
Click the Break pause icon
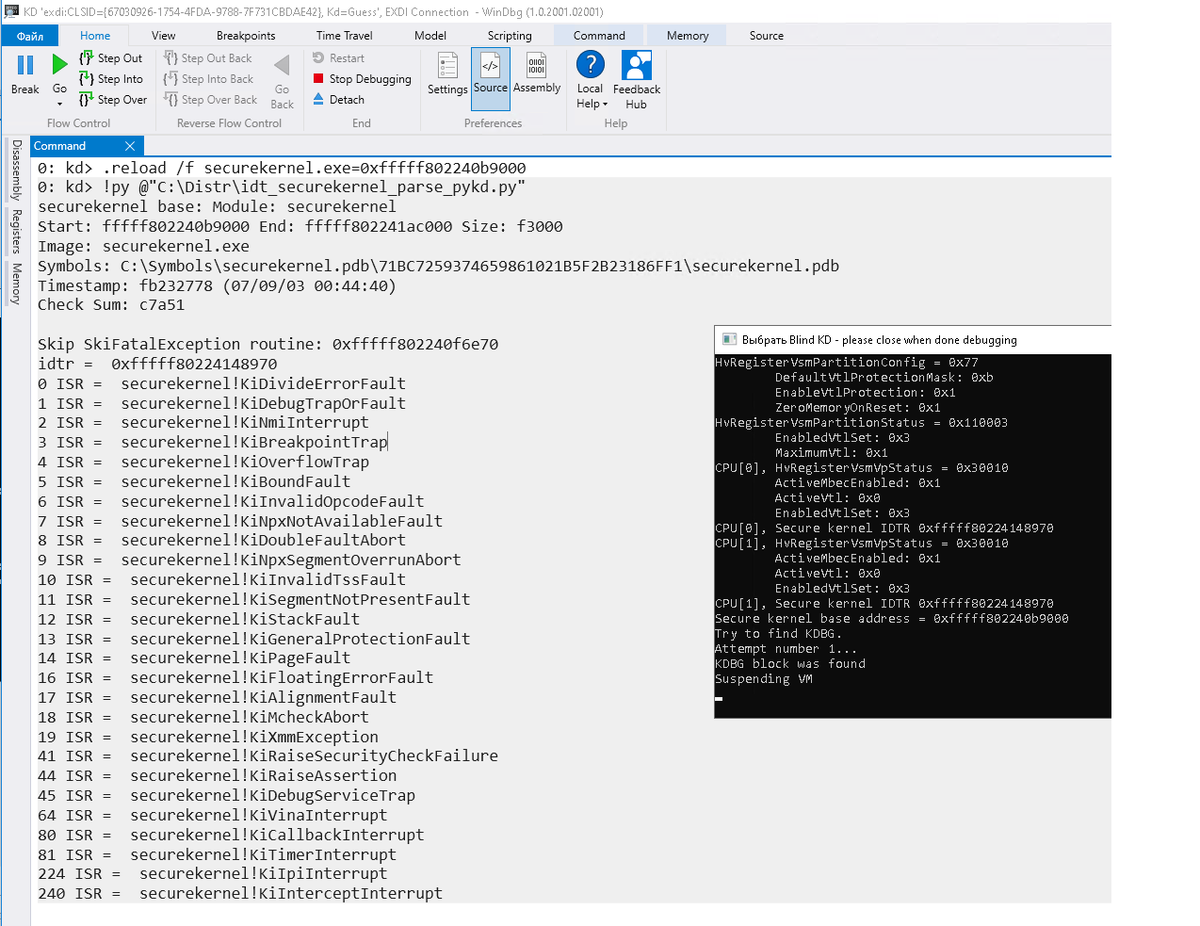coord(25,65)
